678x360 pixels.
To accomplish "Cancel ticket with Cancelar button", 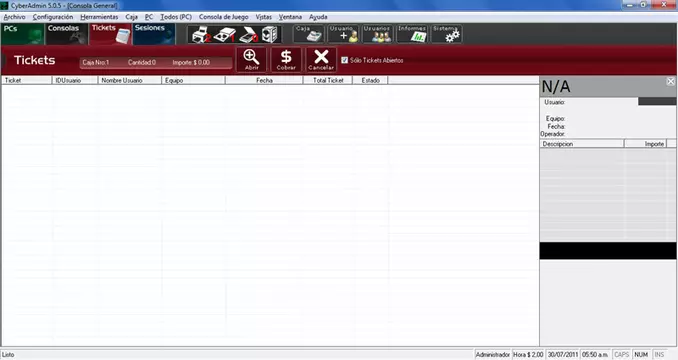I will pyautogui.click(x=321, y=60).
